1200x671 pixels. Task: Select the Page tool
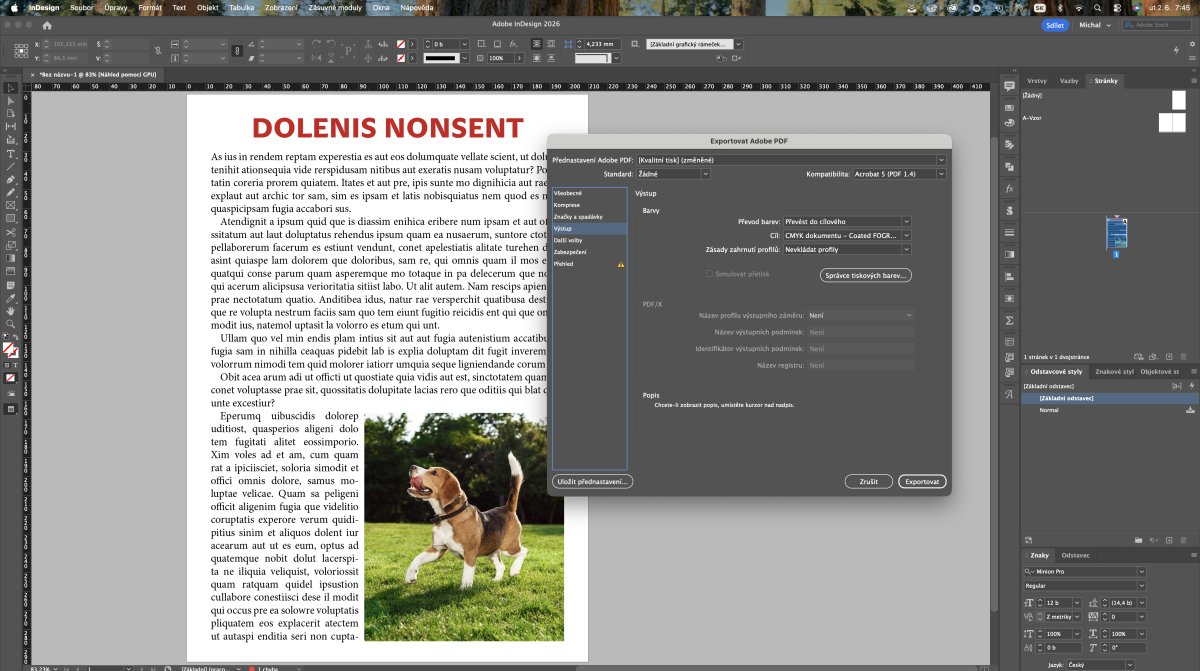[x=11, y=114]
